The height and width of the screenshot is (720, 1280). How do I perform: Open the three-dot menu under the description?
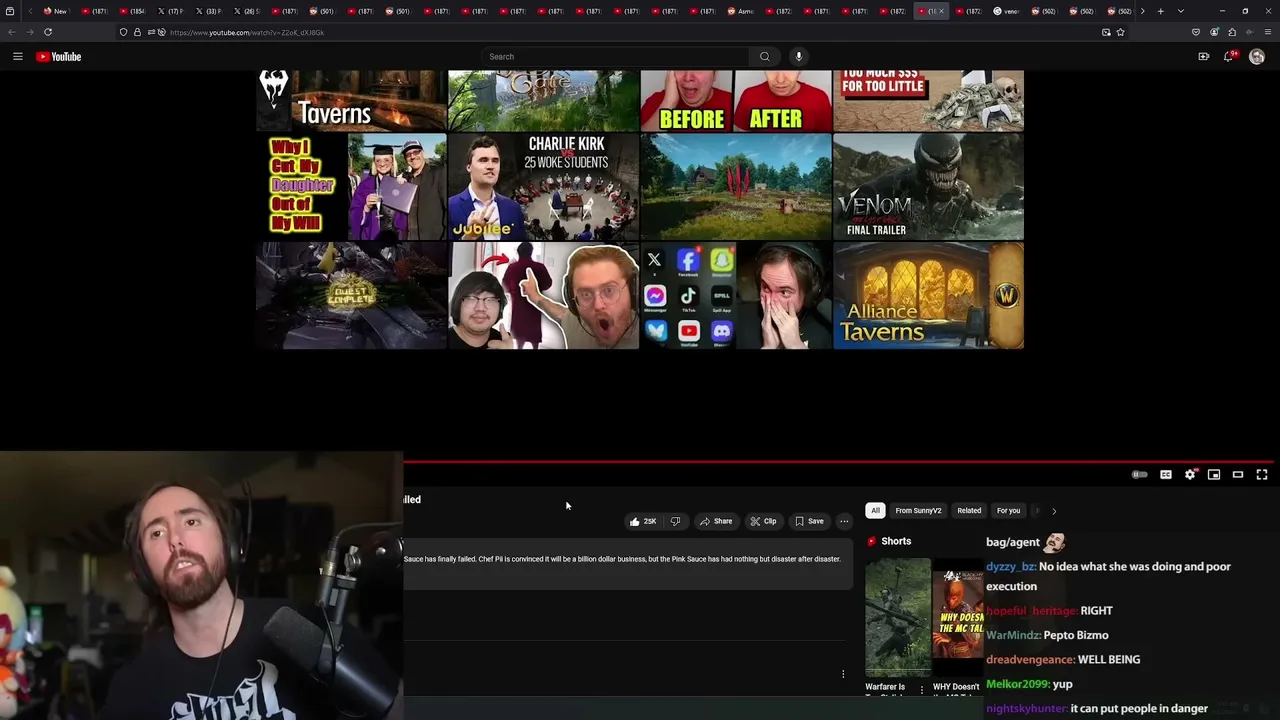click(x=843, y=674)
